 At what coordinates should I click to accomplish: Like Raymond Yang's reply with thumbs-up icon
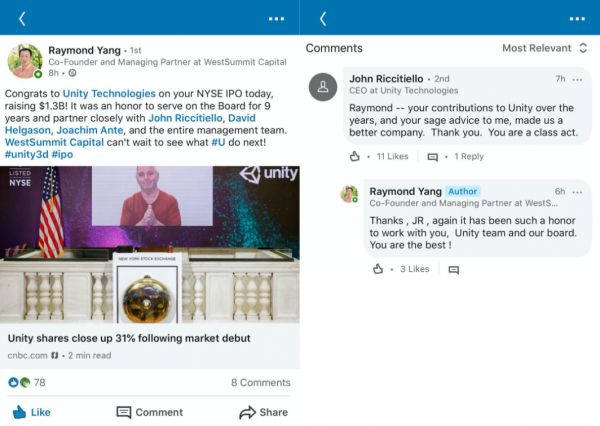point(378,269)
